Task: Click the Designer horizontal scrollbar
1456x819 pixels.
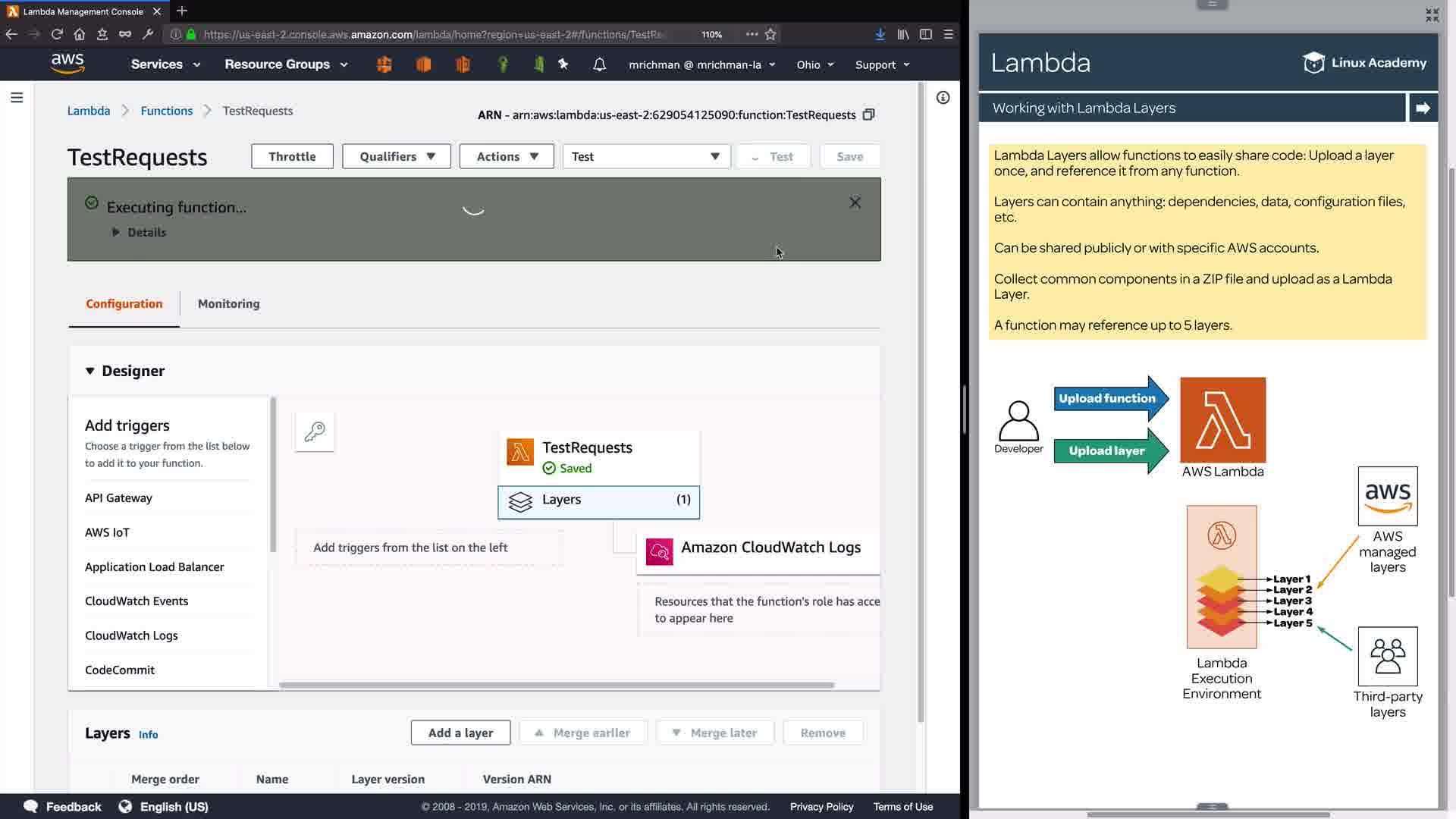Action: tap(557, 685)
